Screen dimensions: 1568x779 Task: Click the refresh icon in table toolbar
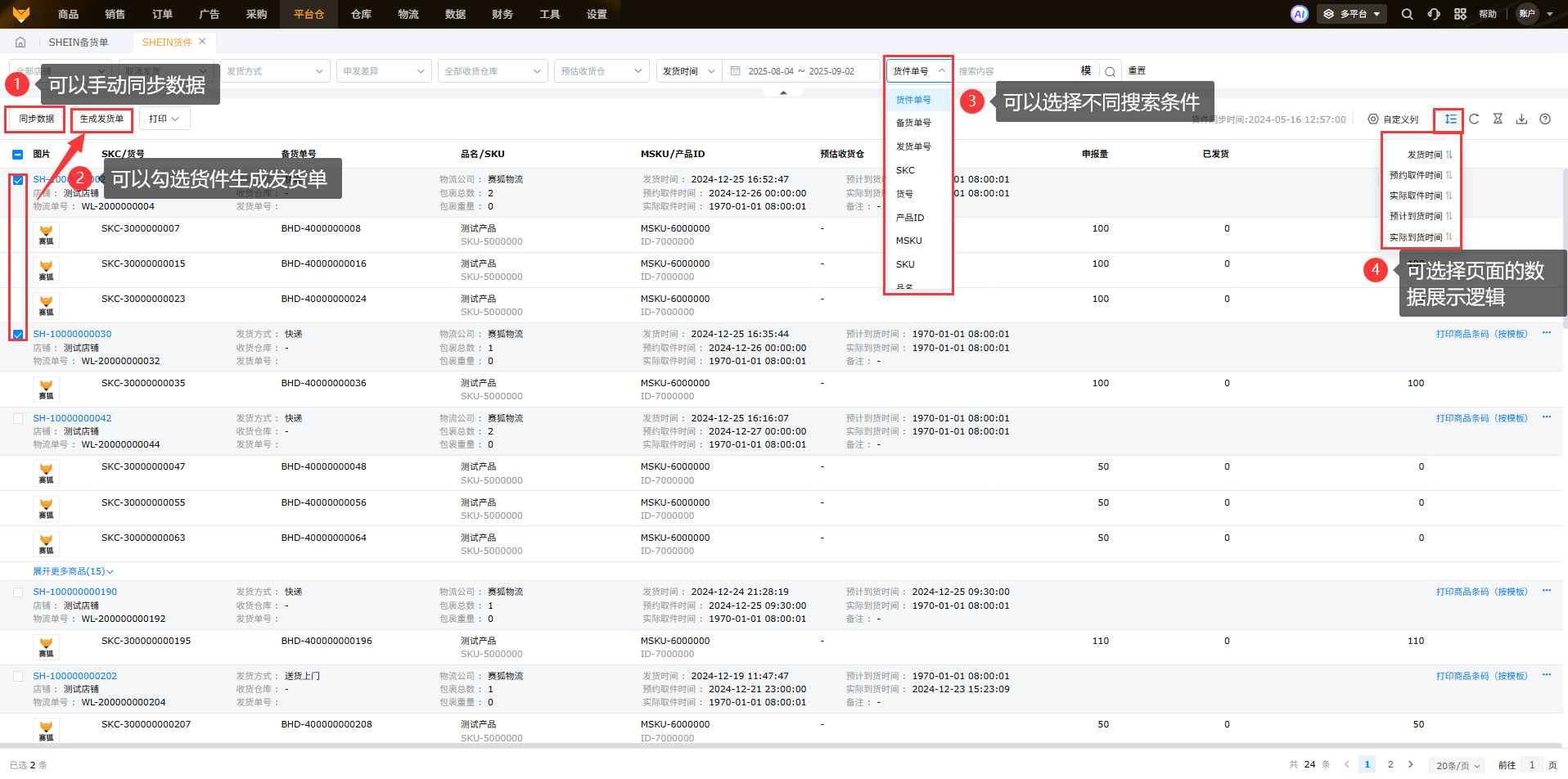click(1474, 119)
